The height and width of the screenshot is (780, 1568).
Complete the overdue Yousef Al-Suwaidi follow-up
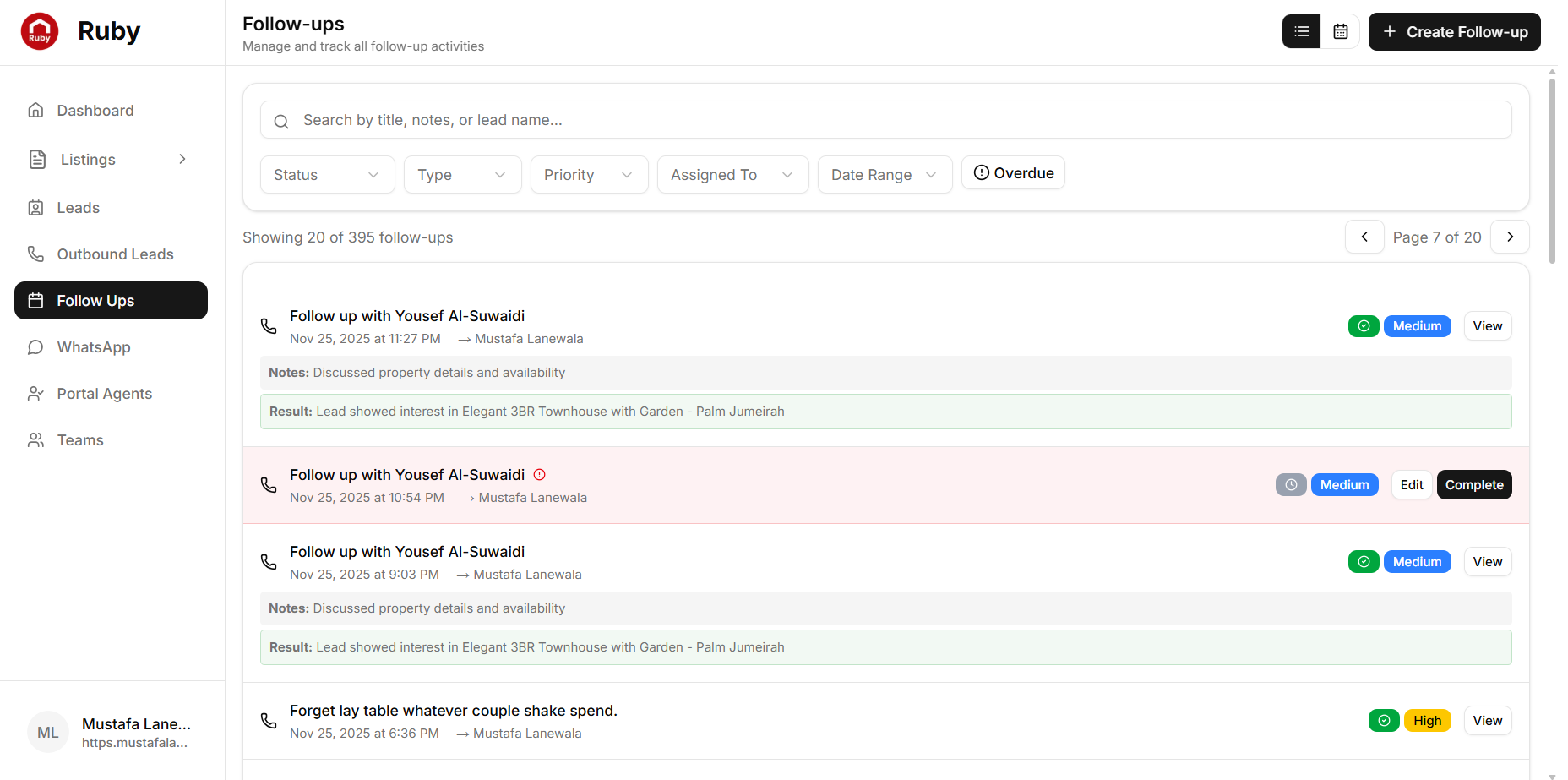pos(1474,484)
